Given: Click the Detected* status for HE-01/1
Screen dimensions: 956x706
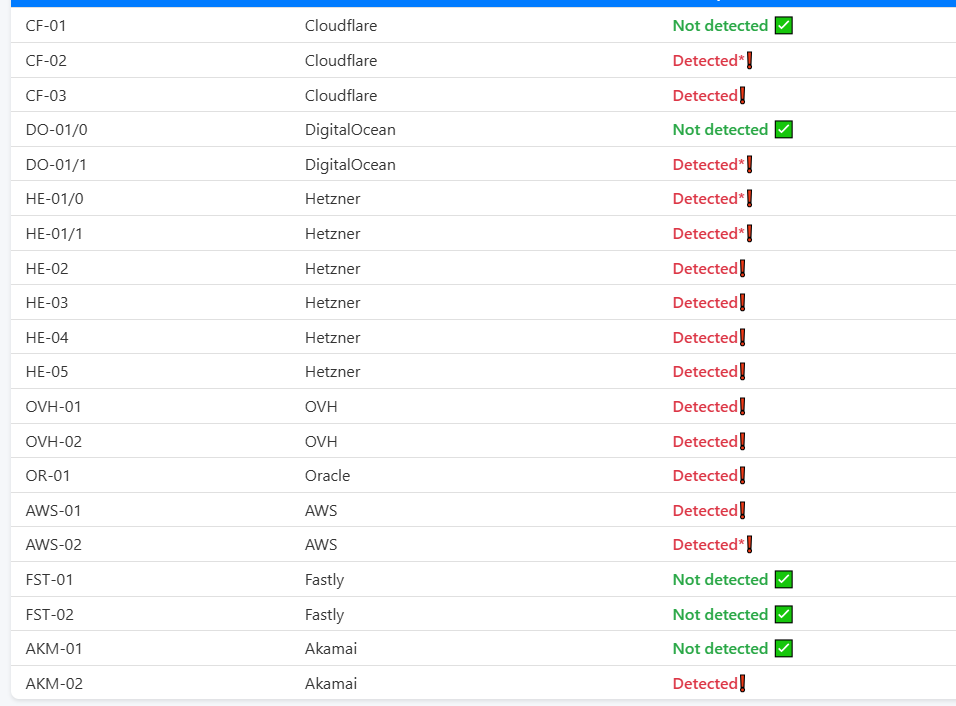Looking at the screenshot, I should tap(708, 234).
